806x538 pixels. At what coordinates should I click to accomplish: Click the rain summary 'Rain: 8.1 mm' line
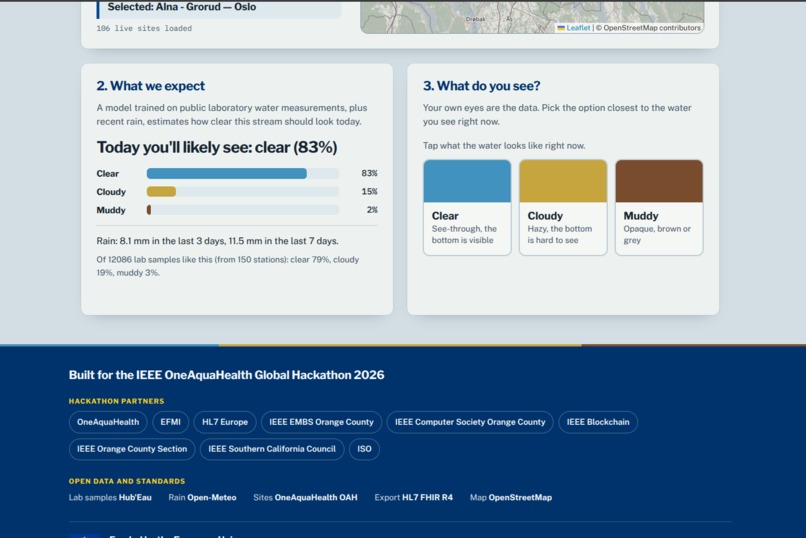coord(217,241)
